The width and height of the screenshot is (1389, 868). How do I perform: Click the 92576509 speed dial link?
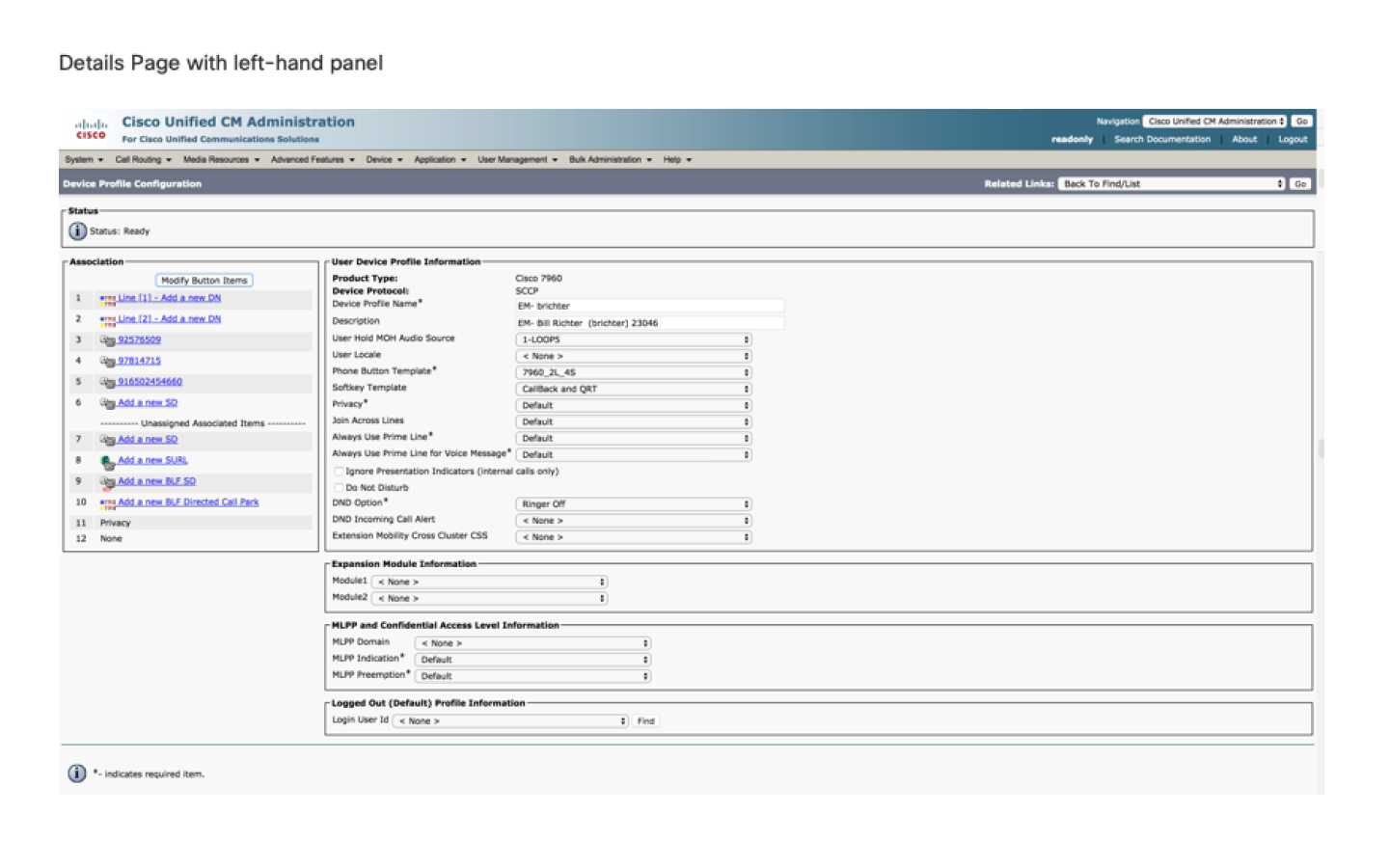[x=139, y=339]
